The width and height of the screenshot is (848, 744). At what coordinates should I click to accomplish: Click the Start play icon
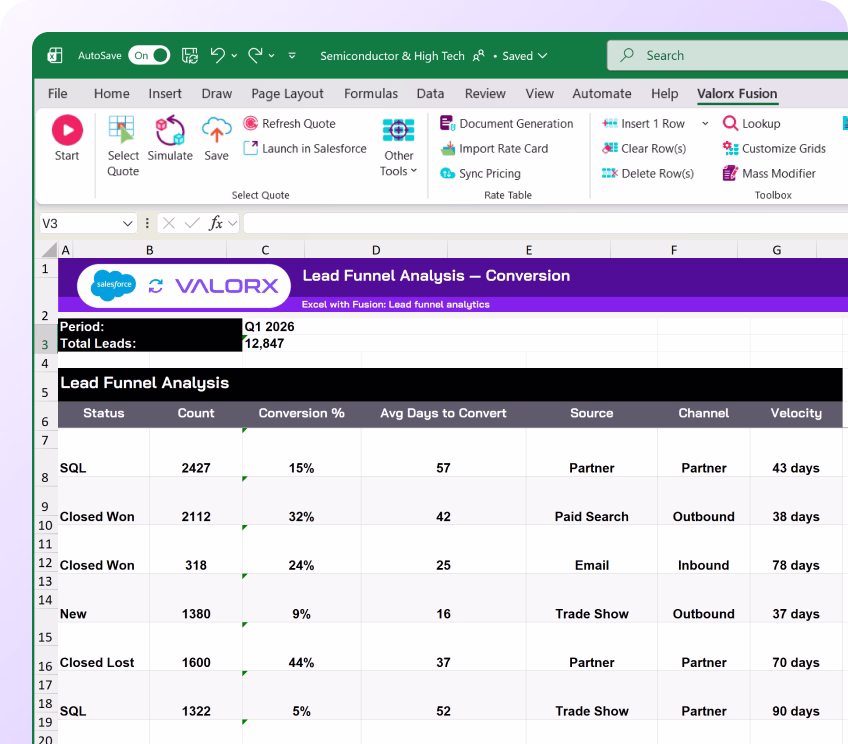tap(67, 130)
